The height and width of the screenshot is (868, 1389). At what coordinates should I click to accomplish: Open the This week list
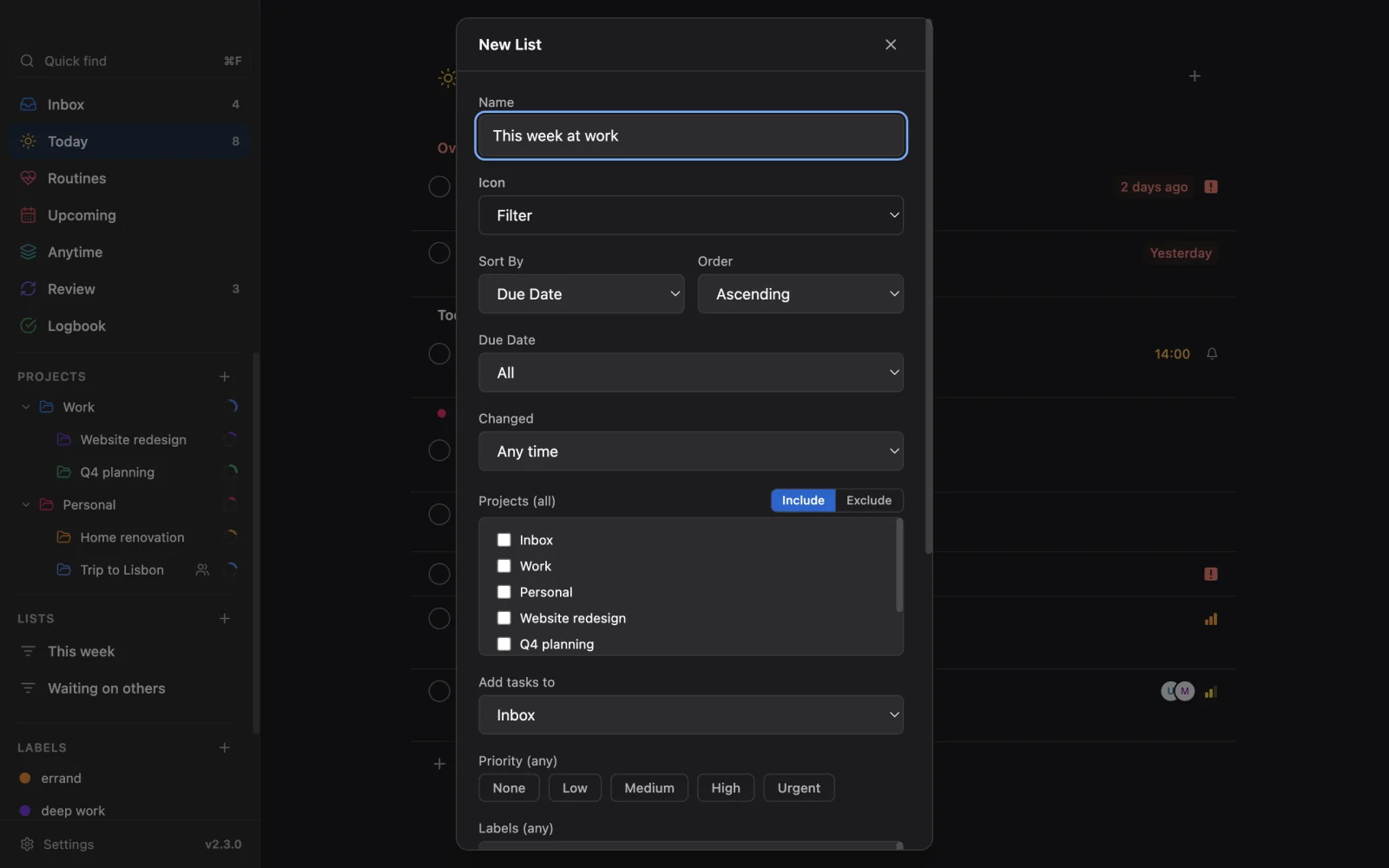point(130,652)
